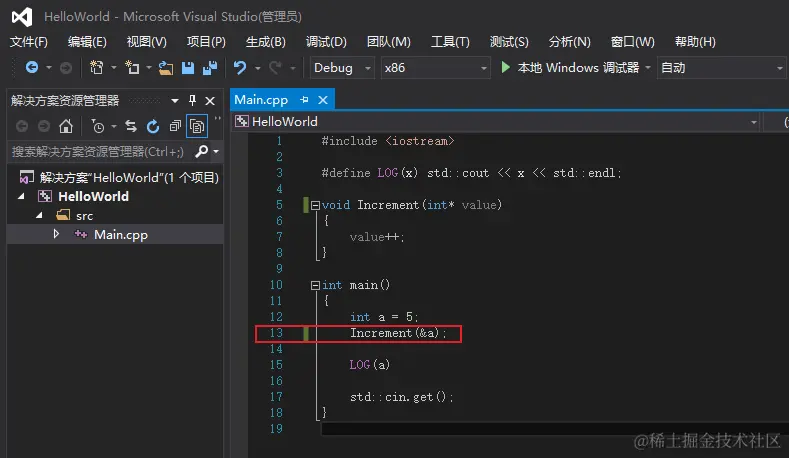Click the Undo arrow icon
This screenshot has width=789, height=458.
click(x=240, y=67)
